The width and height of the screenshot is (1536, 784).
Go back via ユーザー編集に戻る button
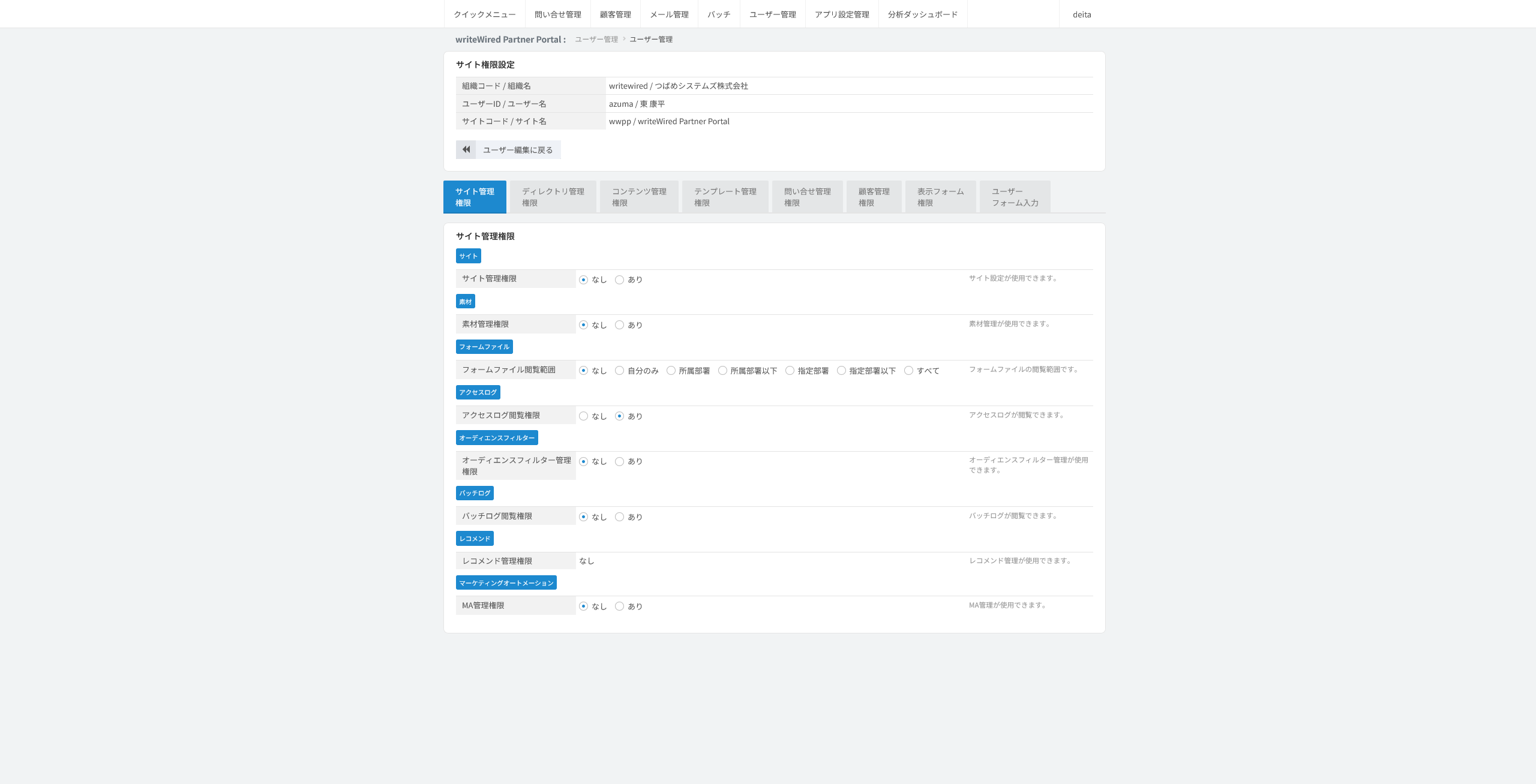point(508,150)
